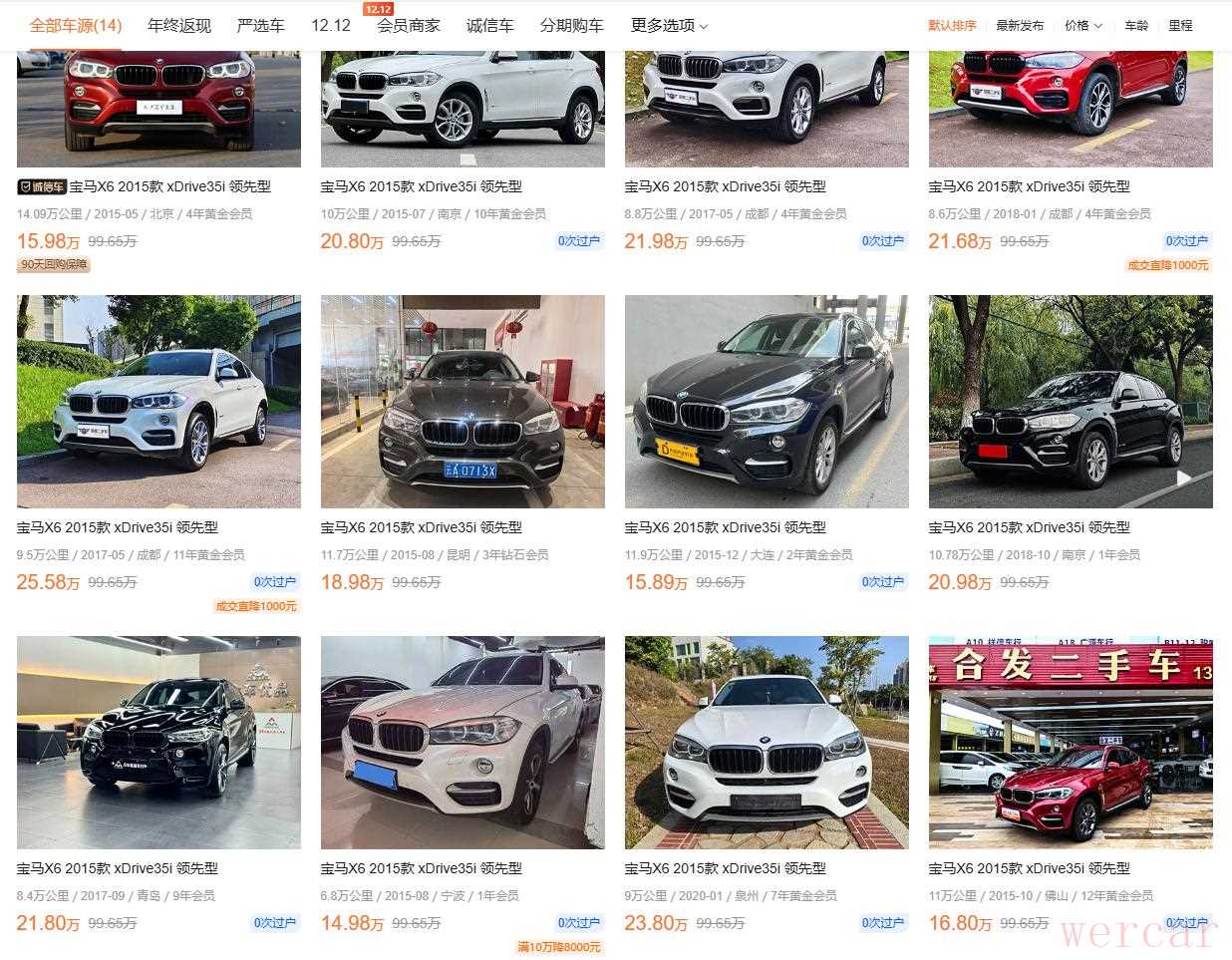This screenshot has width=1232, height=960.
Task: Sort by 最新发布
Action: click(x=1020, y=25)
